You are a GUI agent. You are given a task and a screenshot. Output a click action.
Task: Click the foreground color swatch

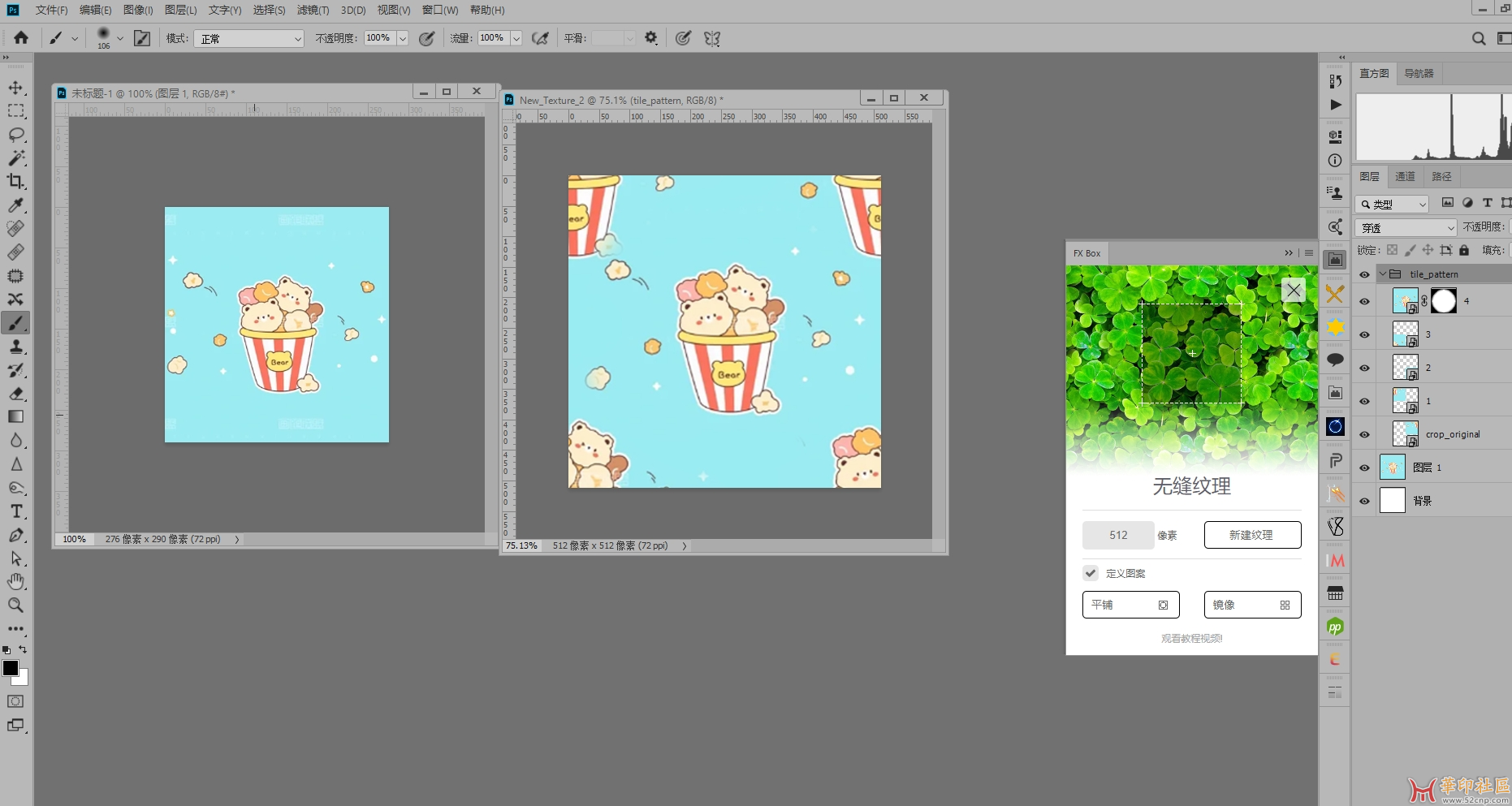click(x=10, y=667)
